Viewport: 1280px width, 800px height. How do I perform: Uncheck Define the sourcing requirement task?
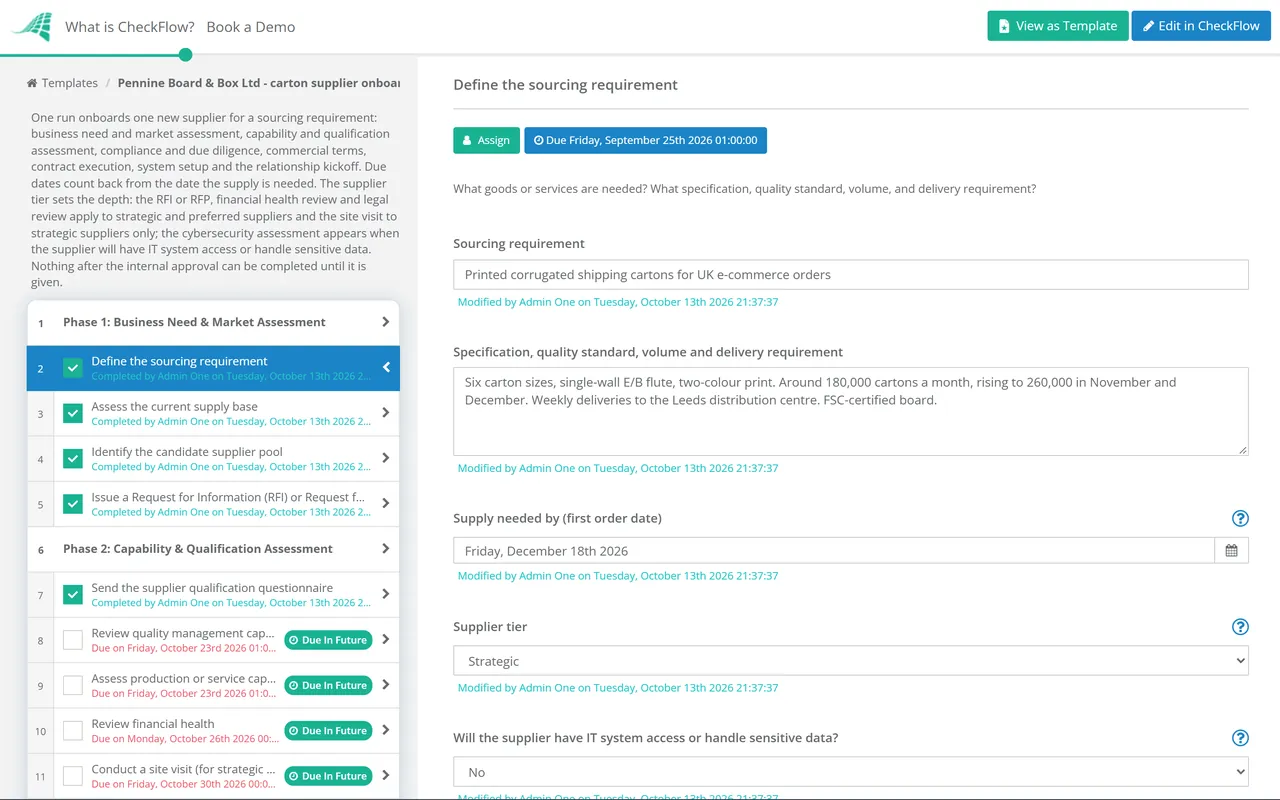point(73,368)
